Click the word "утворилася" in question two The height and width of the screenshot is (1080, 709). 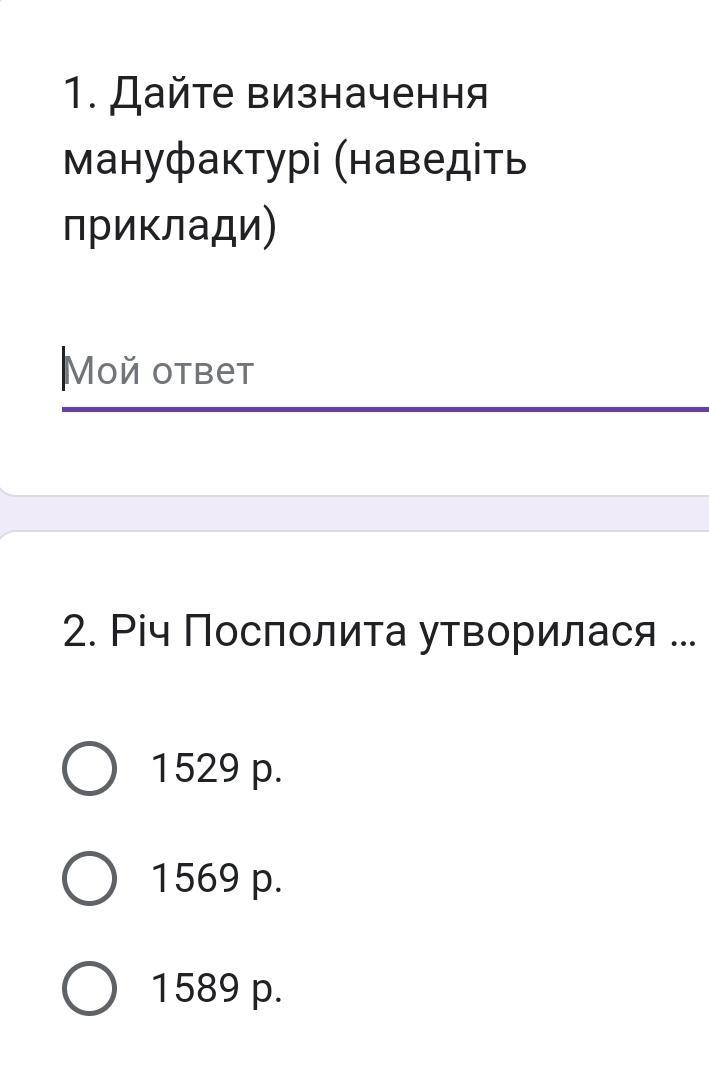coord(538,632)
